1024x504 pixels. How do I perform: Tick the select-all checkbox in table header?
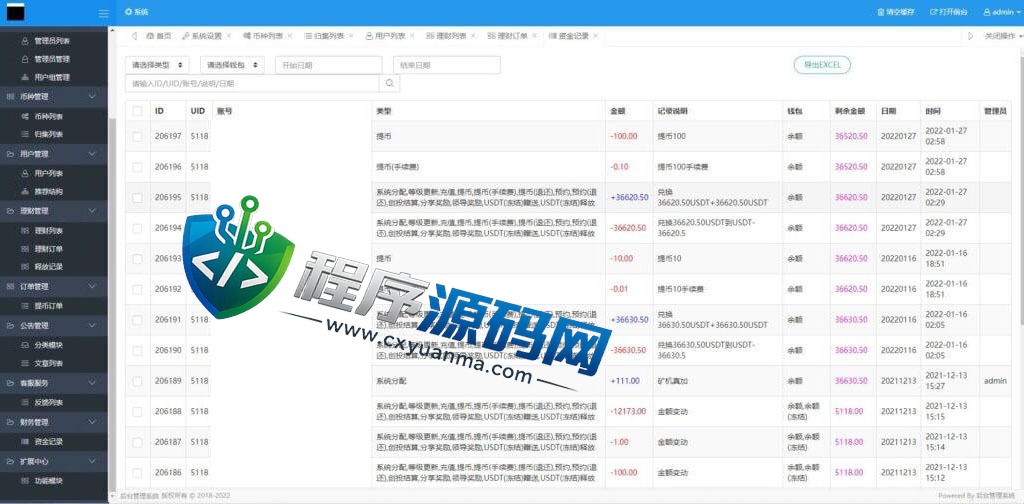click(137, 111)
